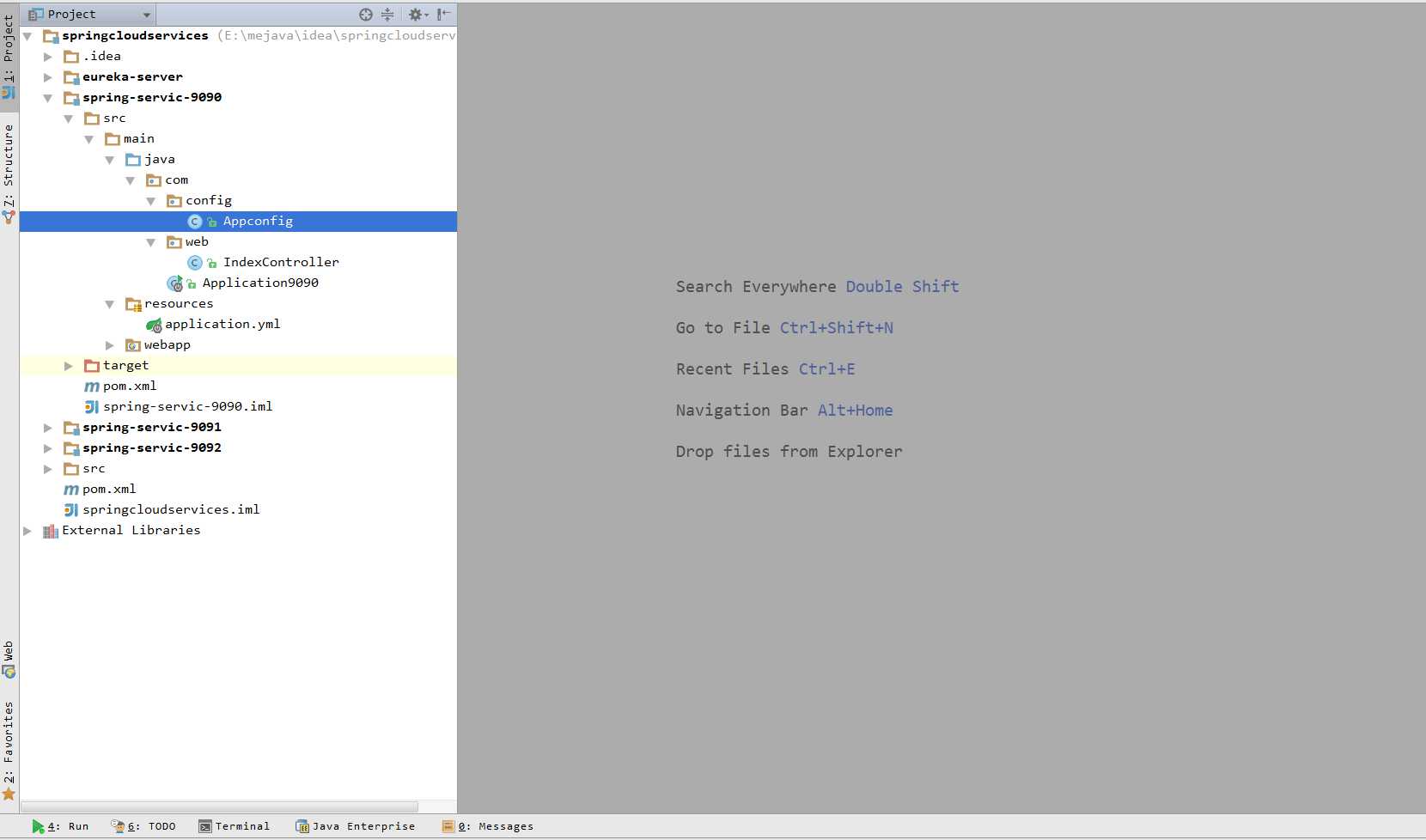
Task: Expand the spring-servic-9091 module
Action: pyautogui.click(x=48, y=428)
